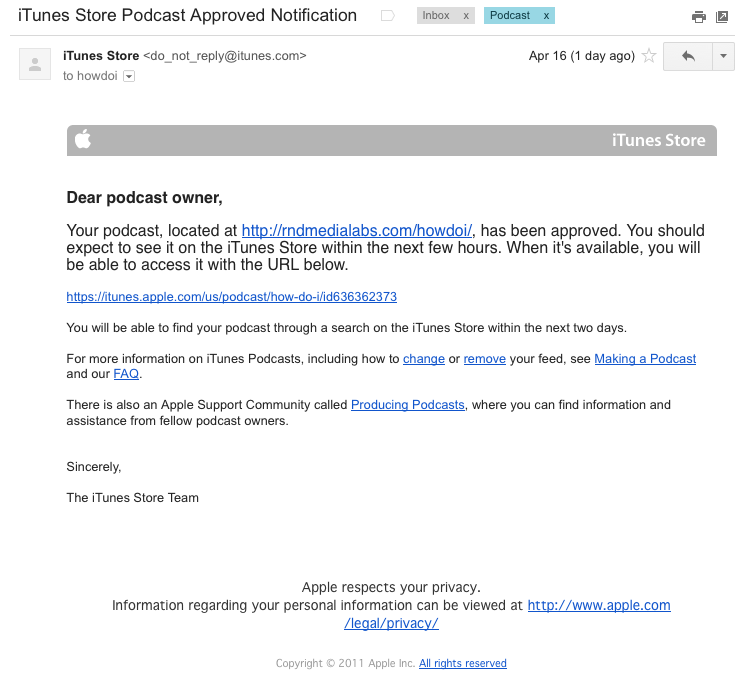Screen dimensions: 744x692
Task: Visit the Producing Podcasts community link
Action: (x=408, y=405)
